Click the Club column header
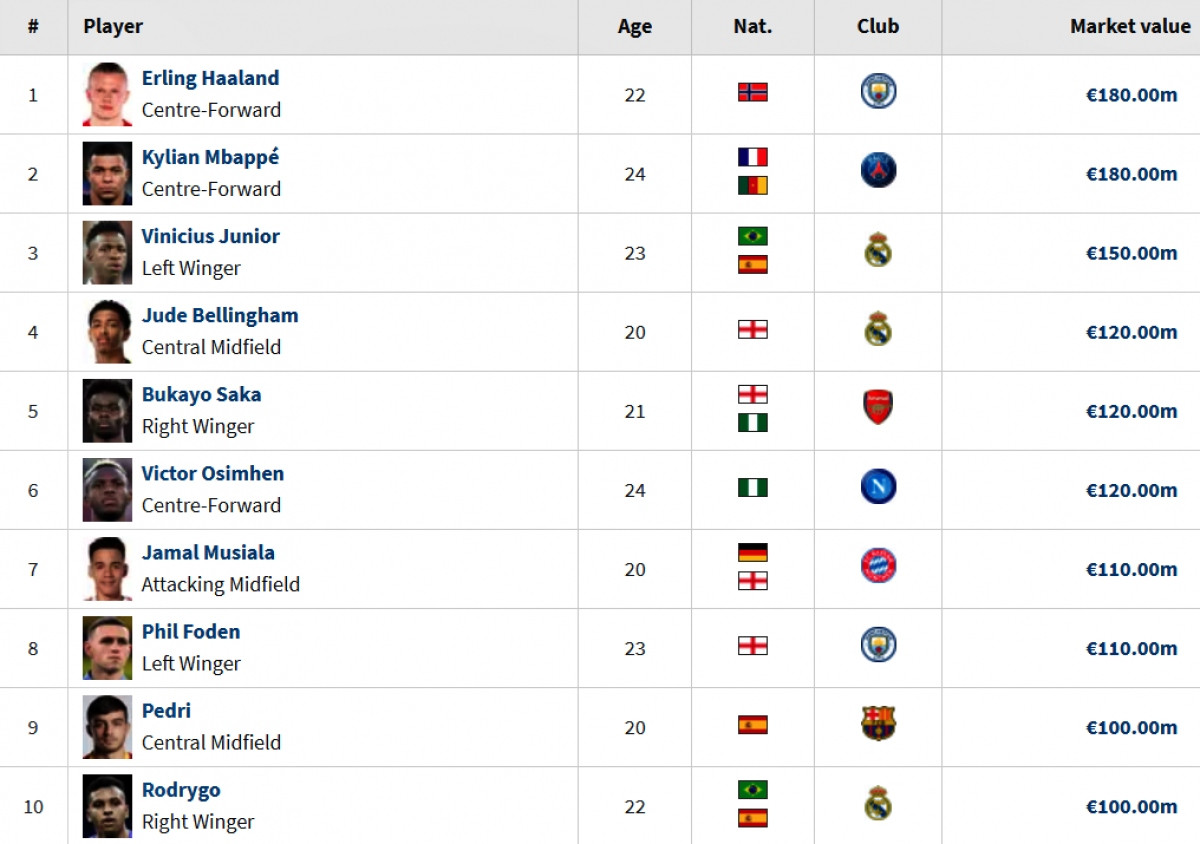This screenshot has height=844, width=1200. (x=878, y=27)
